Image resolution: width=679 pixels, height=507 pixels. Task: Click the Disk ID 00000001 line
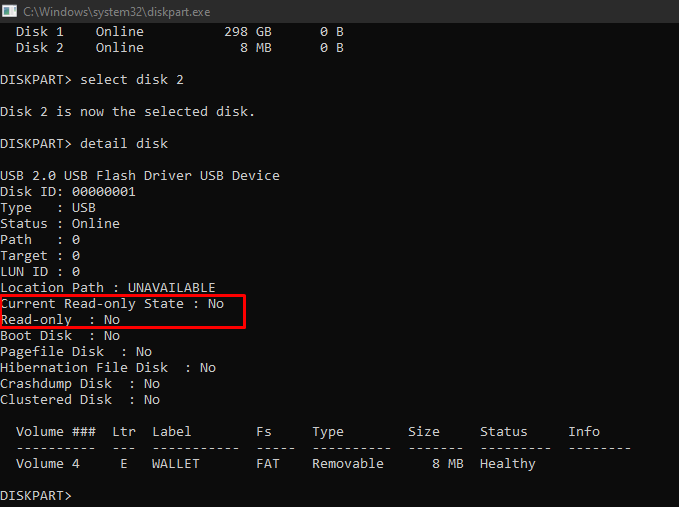pyautogui.click(x=68, y=192)
